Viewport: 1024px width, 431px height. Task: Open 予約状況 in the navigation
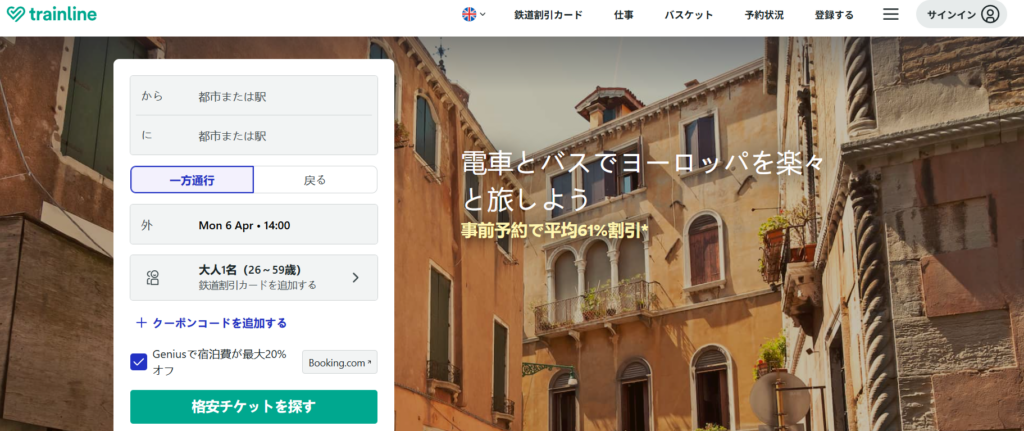point(764,15)
